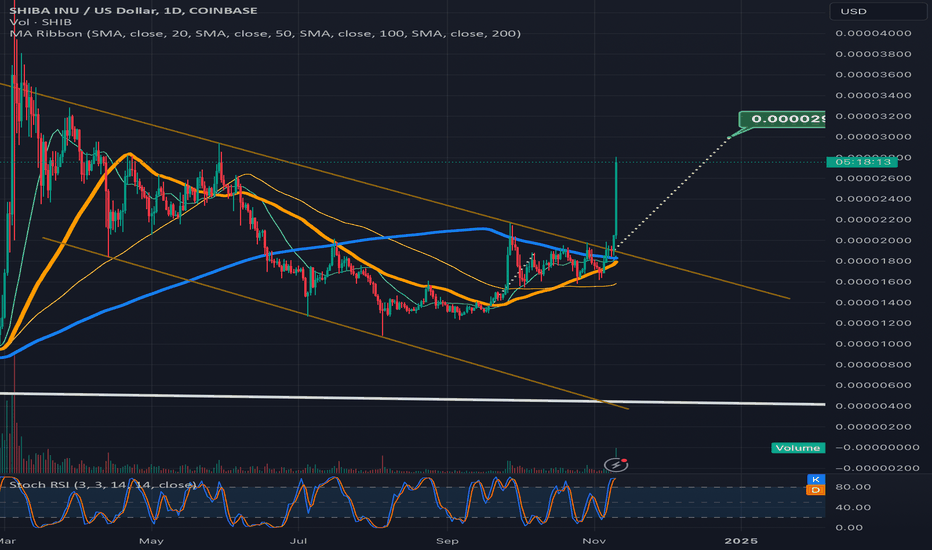Click the 0.00000800 price axis label
932x550 pixels.
tap(873, 364)
